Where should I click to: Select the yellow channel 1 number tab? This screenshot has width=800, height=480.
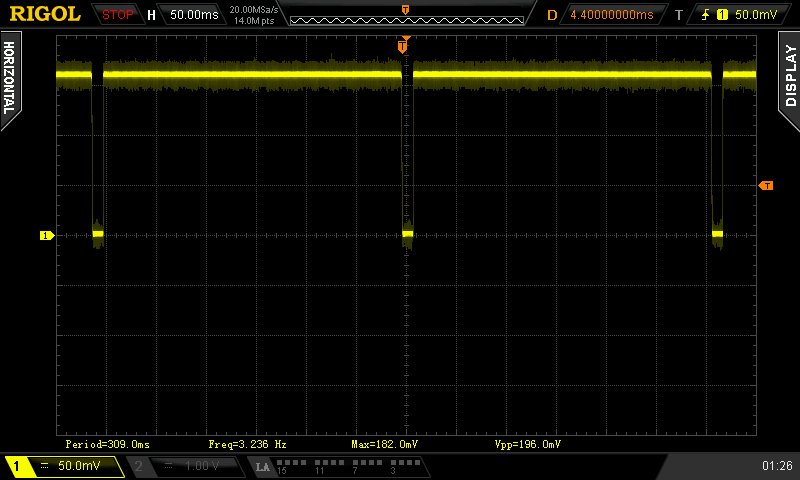[x=16, y=466]
